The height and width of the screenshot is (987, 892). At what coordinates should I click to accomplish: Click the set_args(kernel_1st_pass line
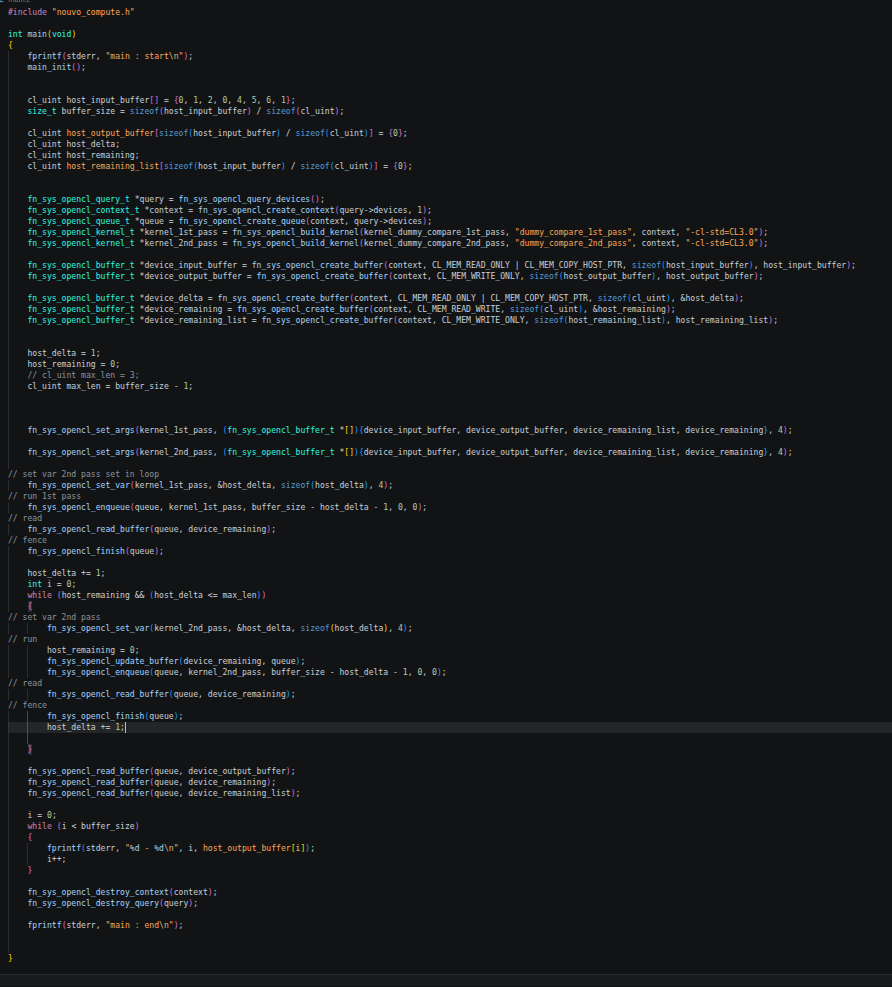pyautogui.click(x=410, y=431)
